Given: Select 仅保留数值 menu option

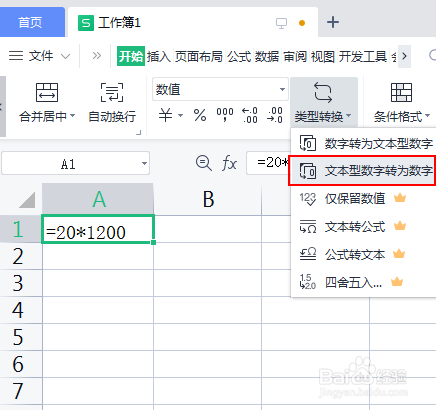Looking at the screenshot, I should click(363, 199).
